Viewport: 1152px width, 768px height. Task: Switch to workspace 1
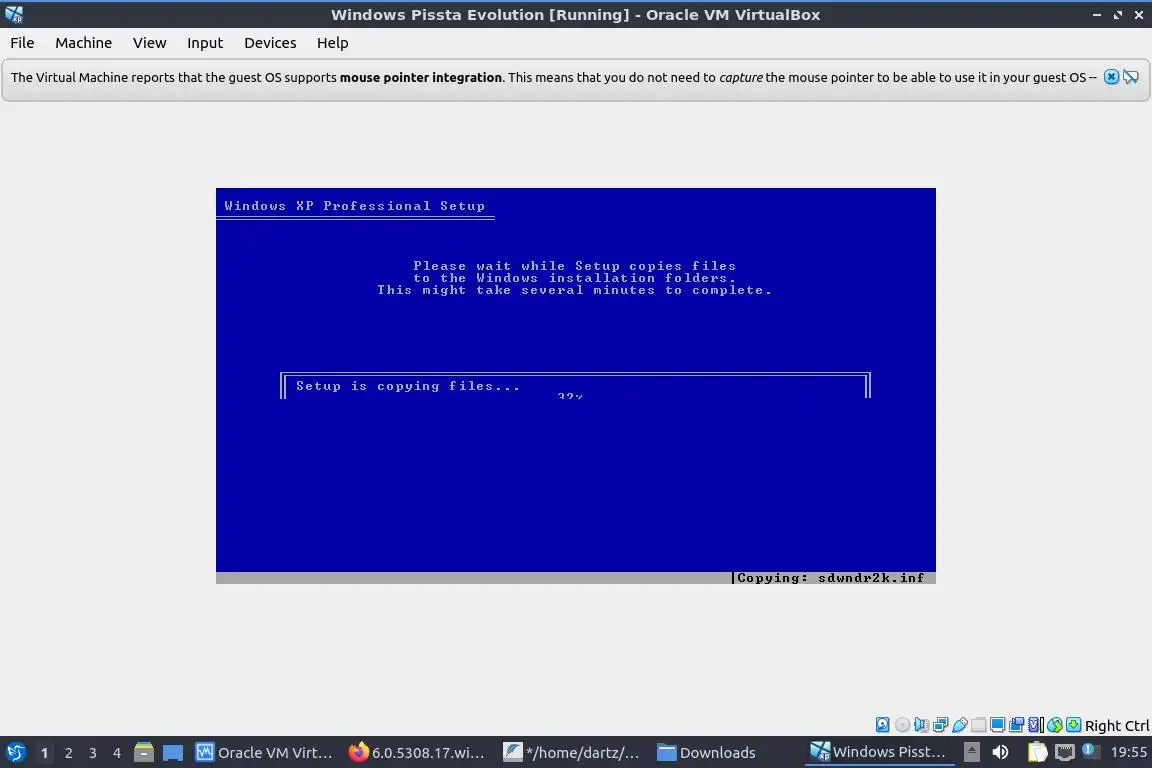click(44, 753)
